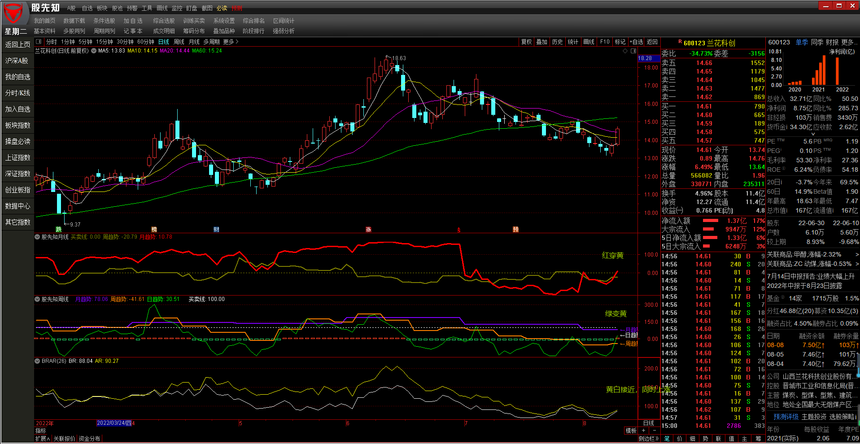The width and height of the screenshot is (860, 444).
Task: Open the 预警 alert menu
Action: pos(132,8)
